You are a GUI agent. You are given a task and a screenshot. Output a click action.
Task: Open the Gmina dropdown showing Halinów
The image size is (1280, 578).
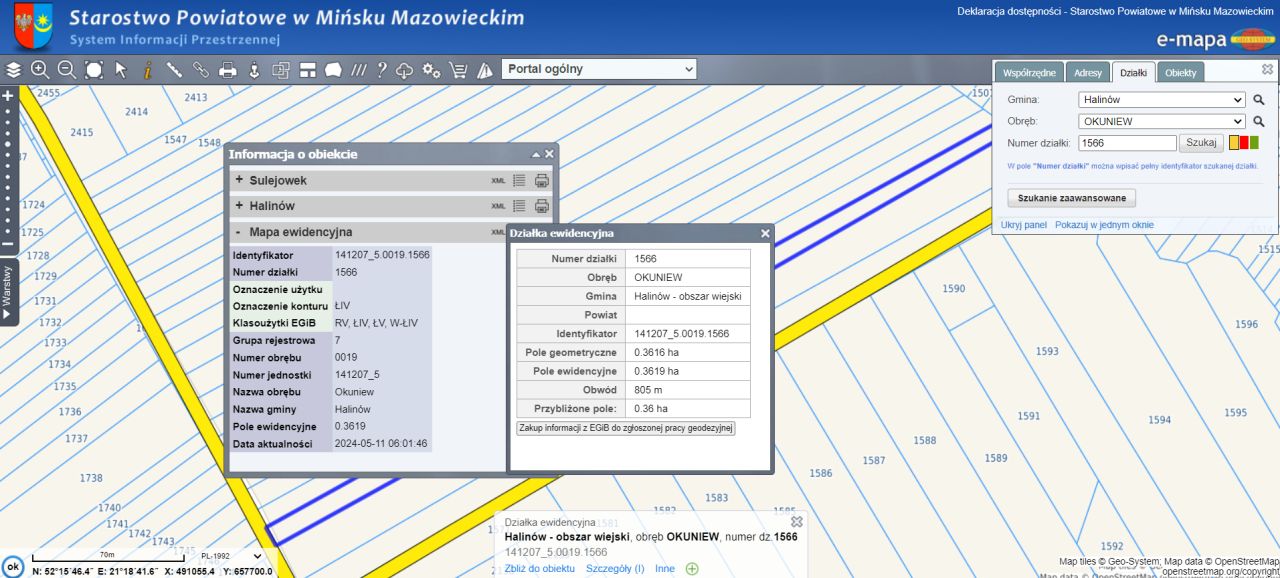click(x=1161, y=100)
